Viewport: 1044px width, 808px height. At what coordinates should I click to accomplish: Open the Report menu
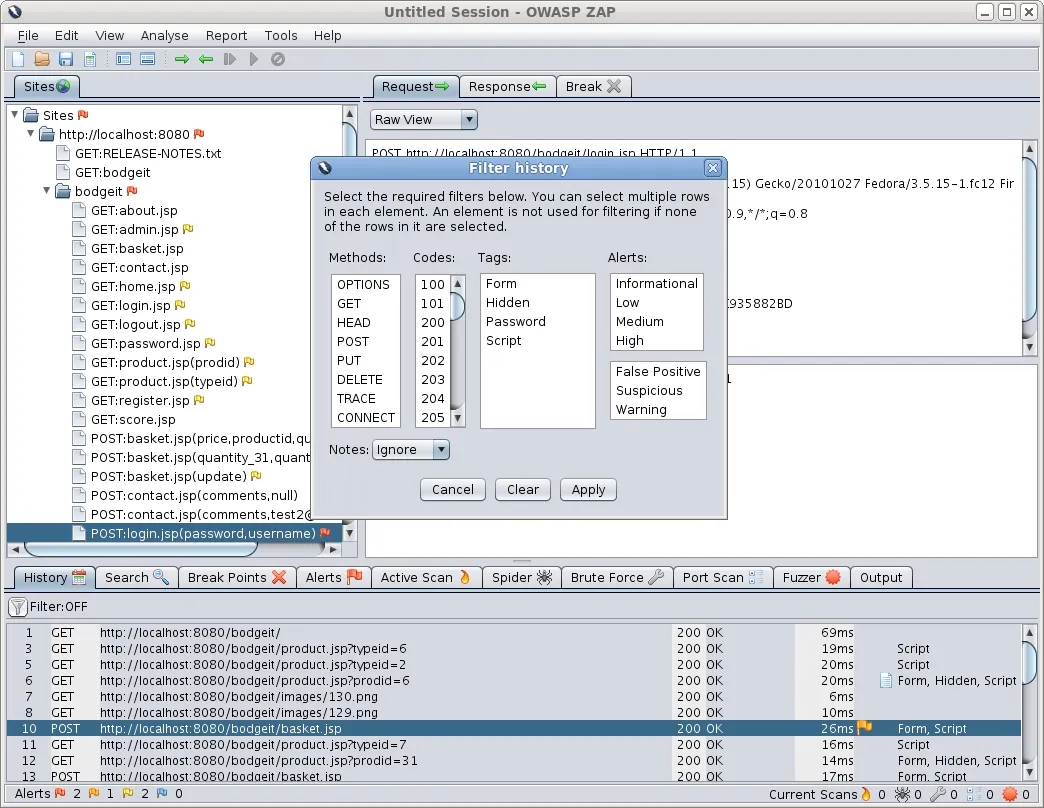tap(226, 35)
